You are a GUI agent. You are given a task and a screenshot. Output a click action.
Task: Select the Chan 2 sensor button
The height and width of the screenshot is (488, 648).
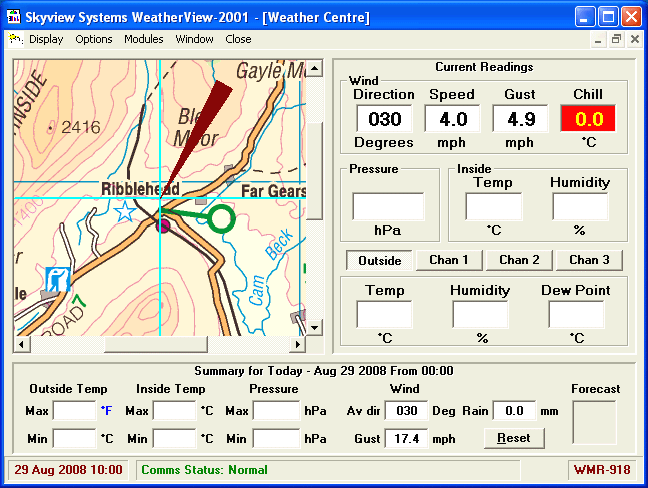tap(519, 260)
